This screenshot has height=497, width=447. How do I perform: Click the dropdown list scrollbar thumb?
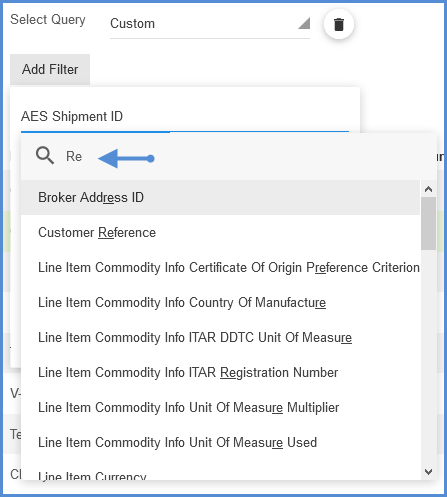coord(428,223)
